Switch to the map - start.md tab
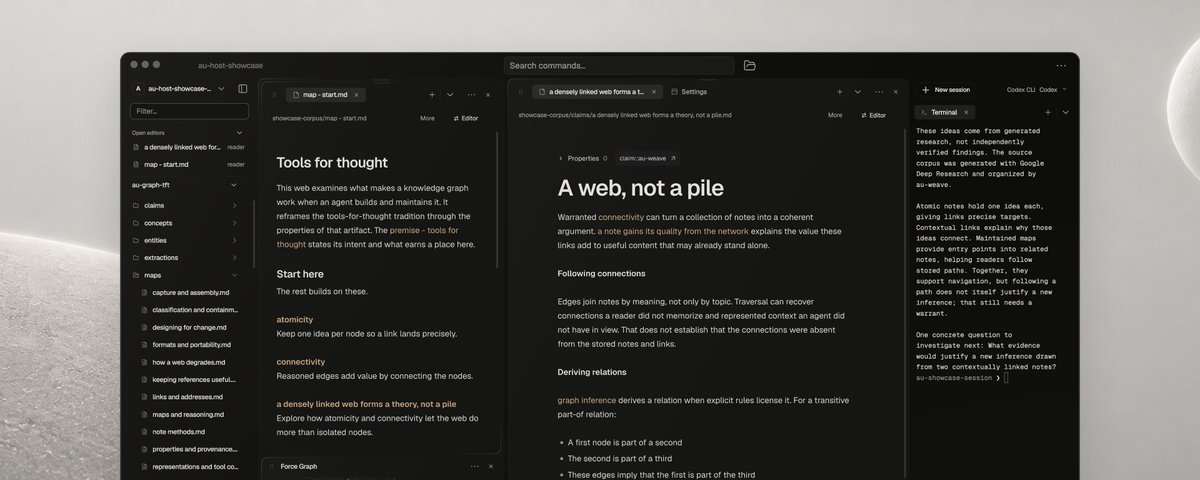The height and width of the screenshot is (480, 1200). pos(326,94)
